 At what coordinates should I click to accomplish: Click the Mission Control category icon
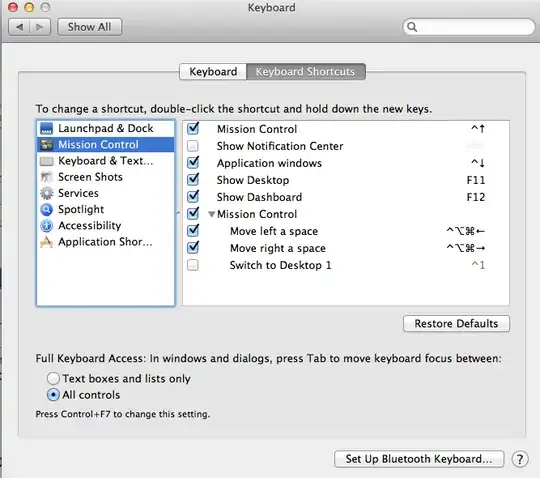tap(46, 145)
